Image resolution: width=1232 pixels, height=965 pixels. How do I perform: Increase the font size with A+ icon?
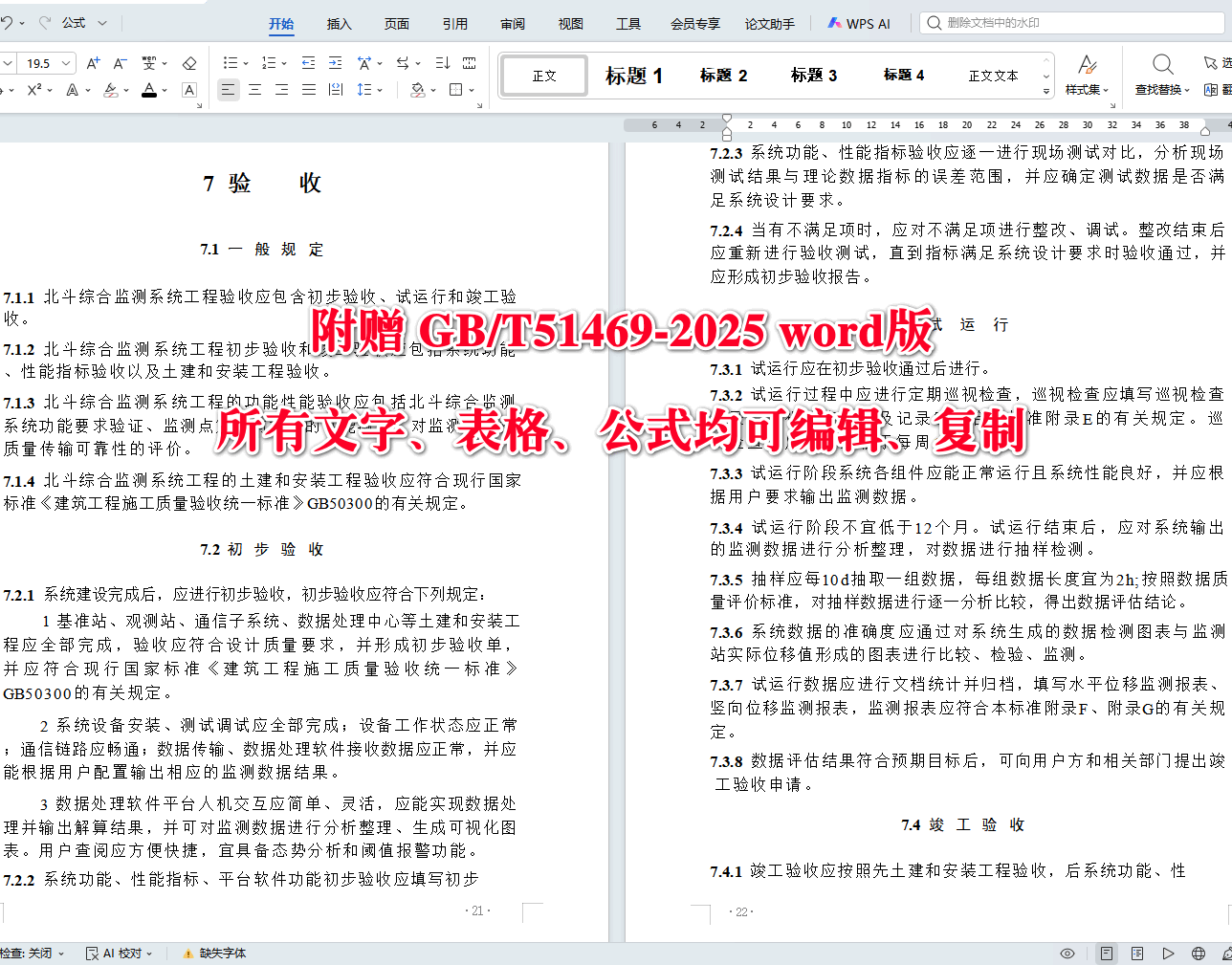click(x=93, y=63)
